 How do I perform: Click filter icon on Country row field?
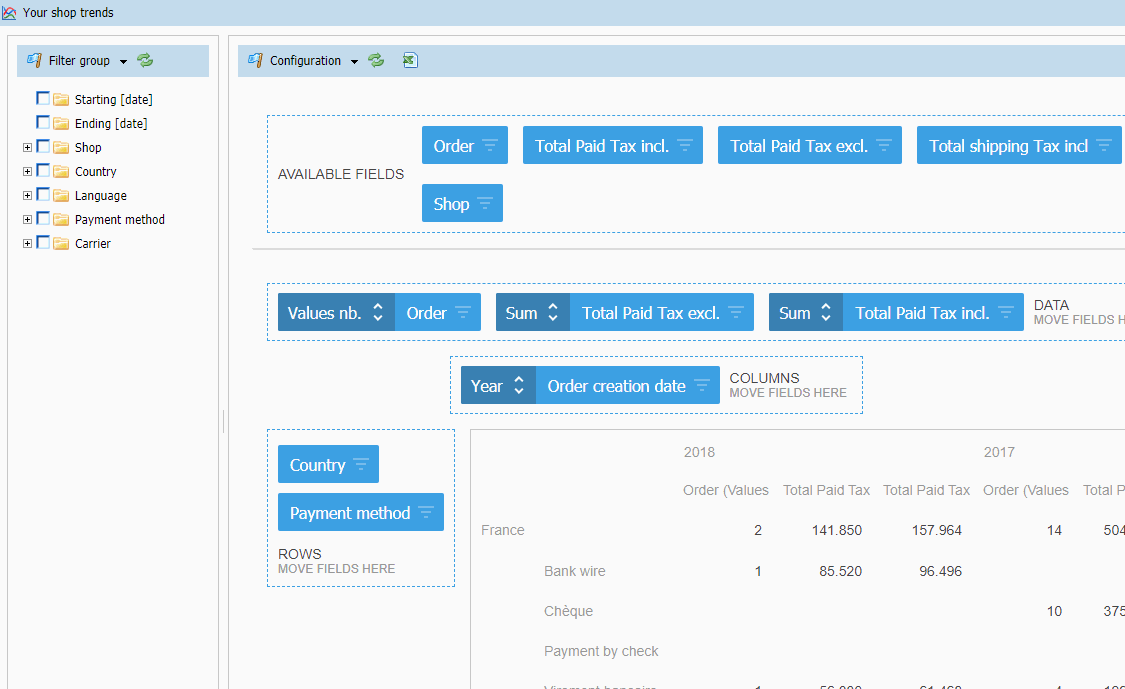(x=361, y=465)
